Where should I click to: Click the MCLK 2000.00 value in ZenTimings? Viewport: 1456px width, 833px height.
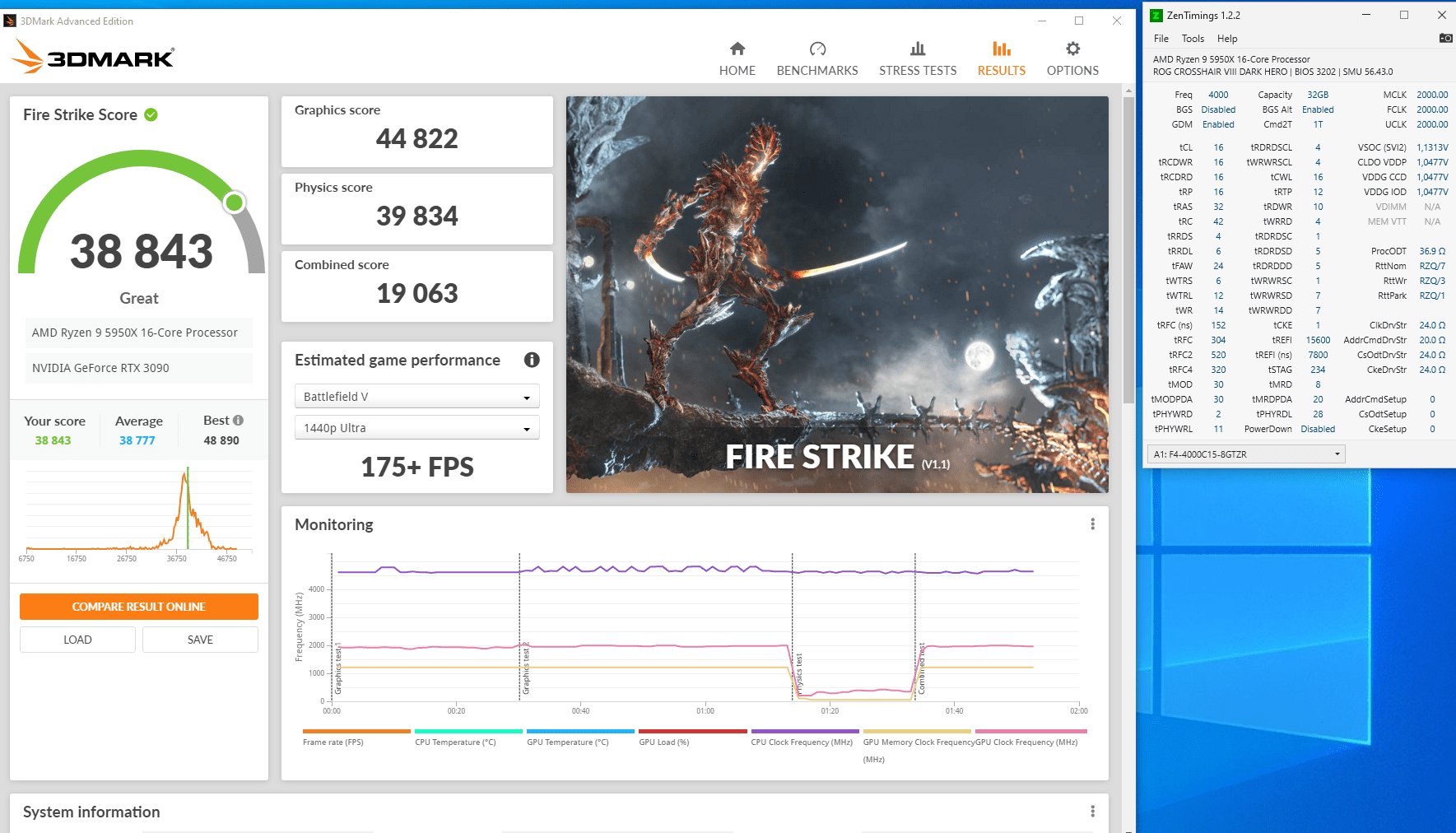pos(1432,95)
